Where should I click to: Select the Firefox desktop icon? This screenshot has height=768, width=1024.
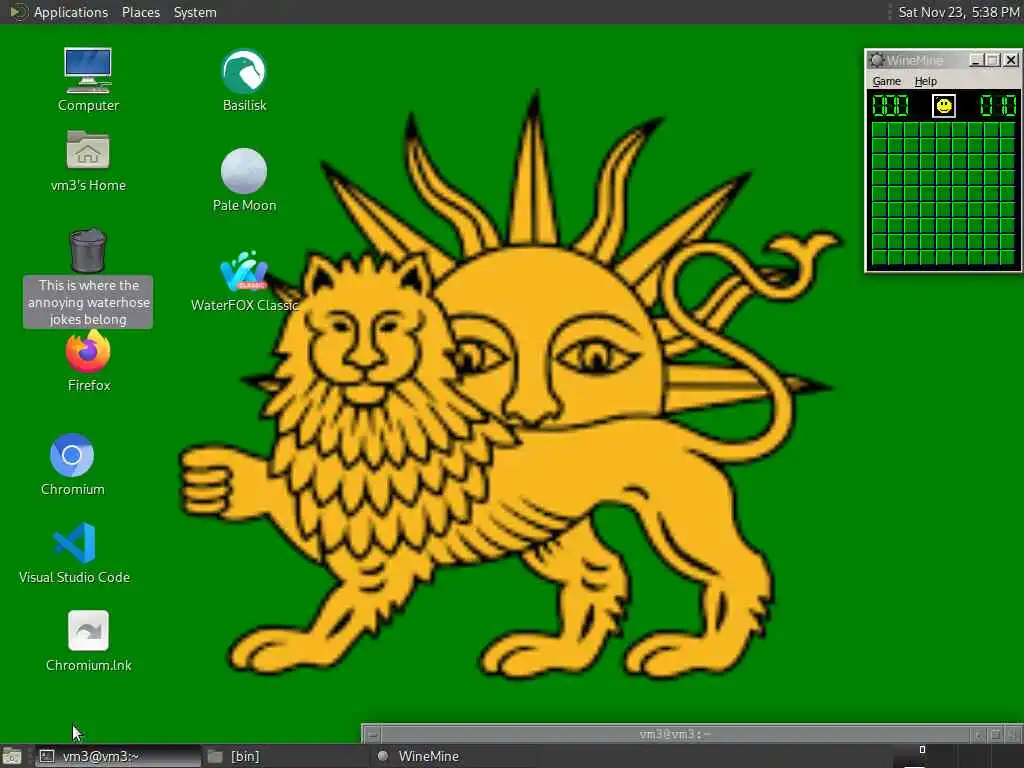click(x=88, y=351)
